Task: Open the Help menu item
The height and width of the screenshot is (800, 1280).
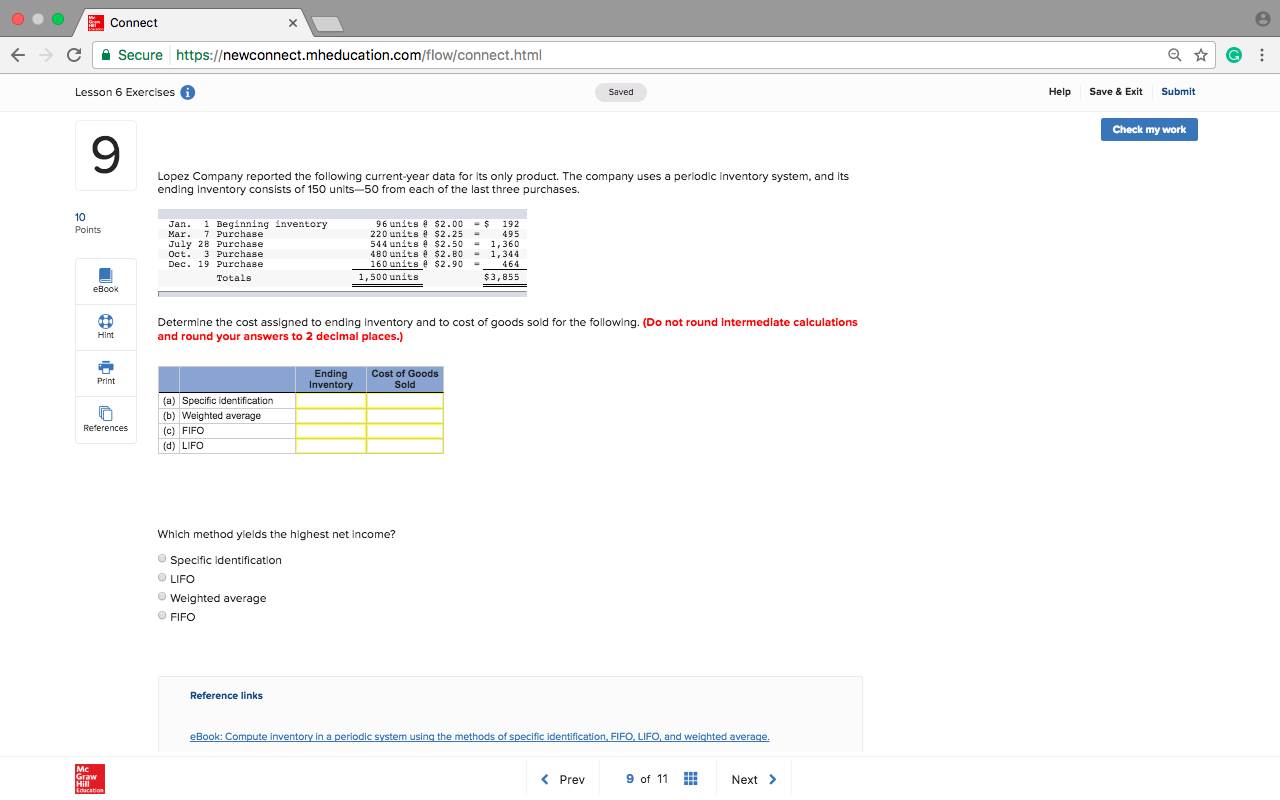Action: (x=1059, y=91)
